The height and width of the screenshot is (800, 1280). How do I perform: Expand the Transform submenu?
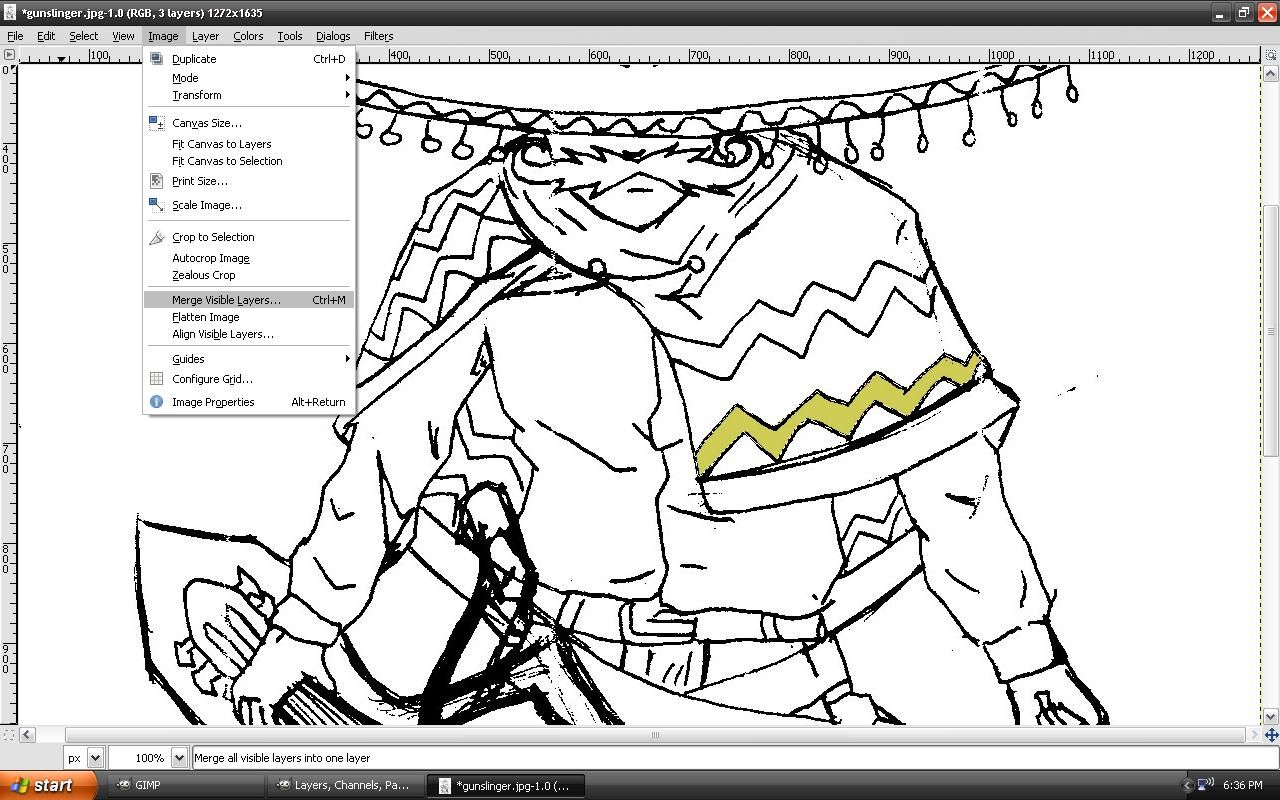pyautogui.click(x=197, y=95)
